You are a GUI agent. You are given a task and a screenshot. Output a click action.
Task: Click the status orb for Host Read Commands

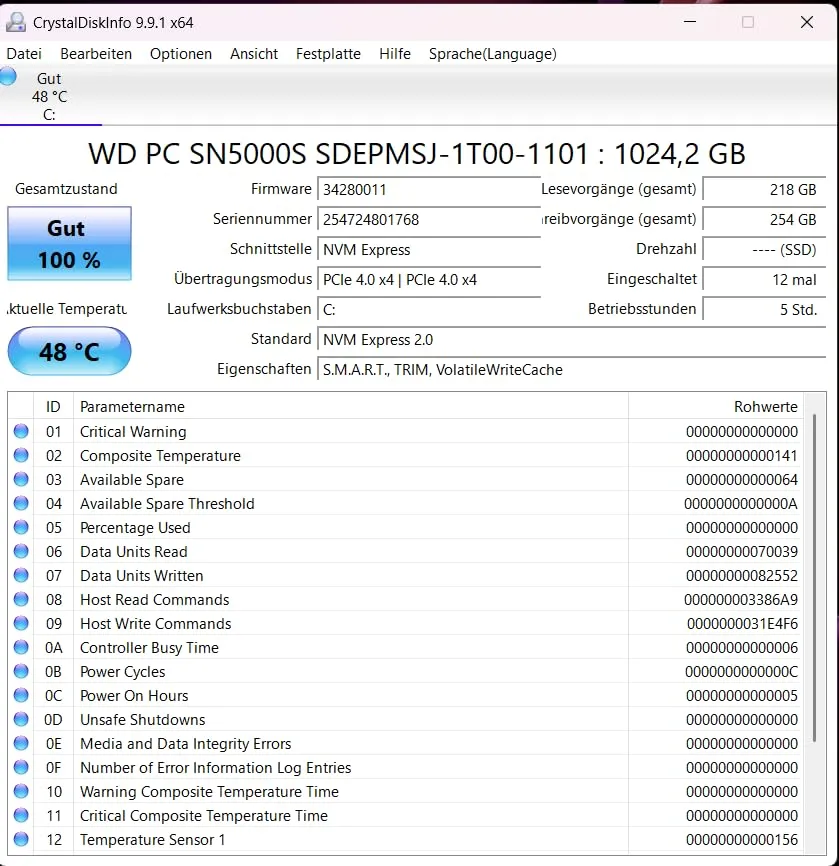click(21, 599)
